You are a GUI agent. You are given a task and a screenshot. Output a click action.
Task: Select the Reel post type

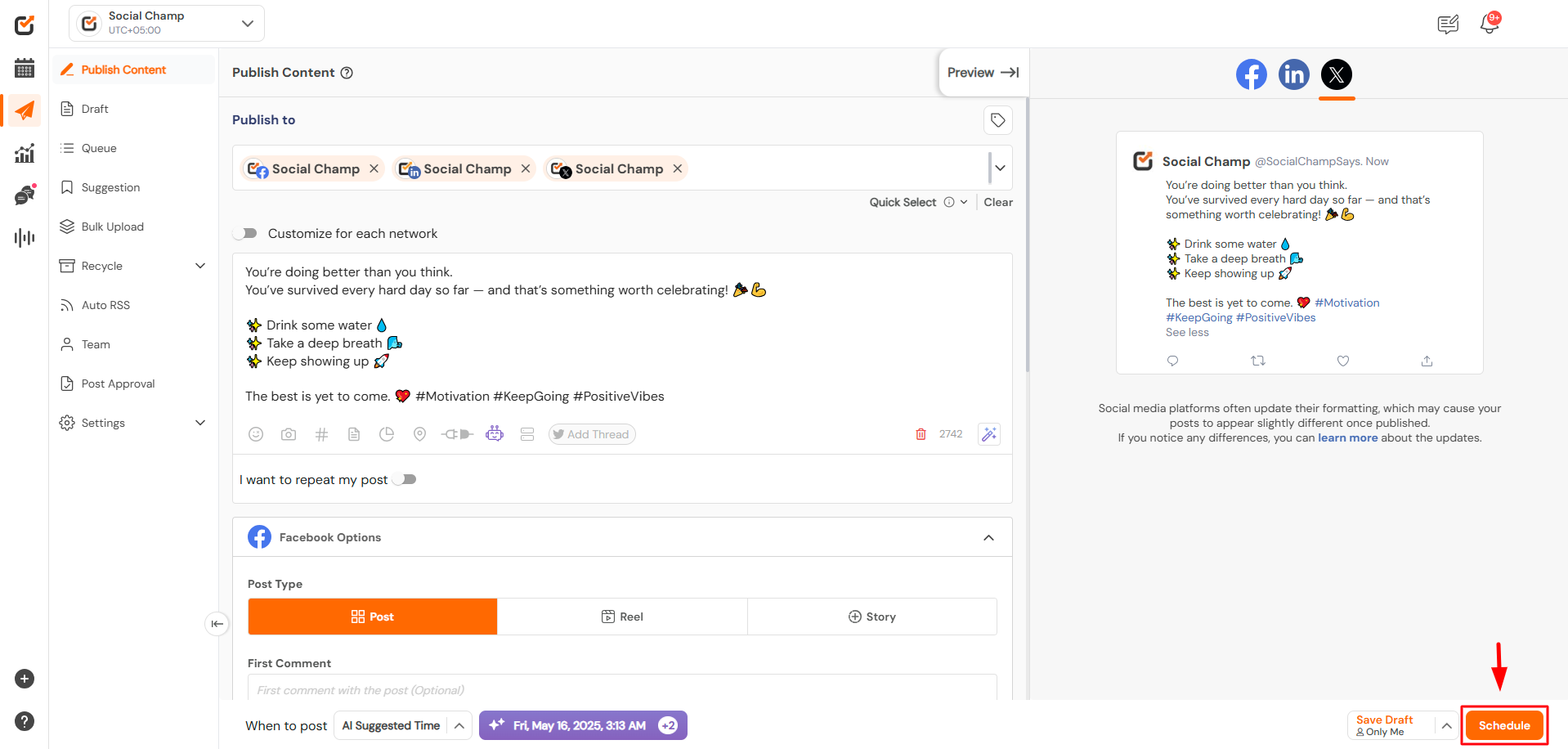click(x=622, y=617)
